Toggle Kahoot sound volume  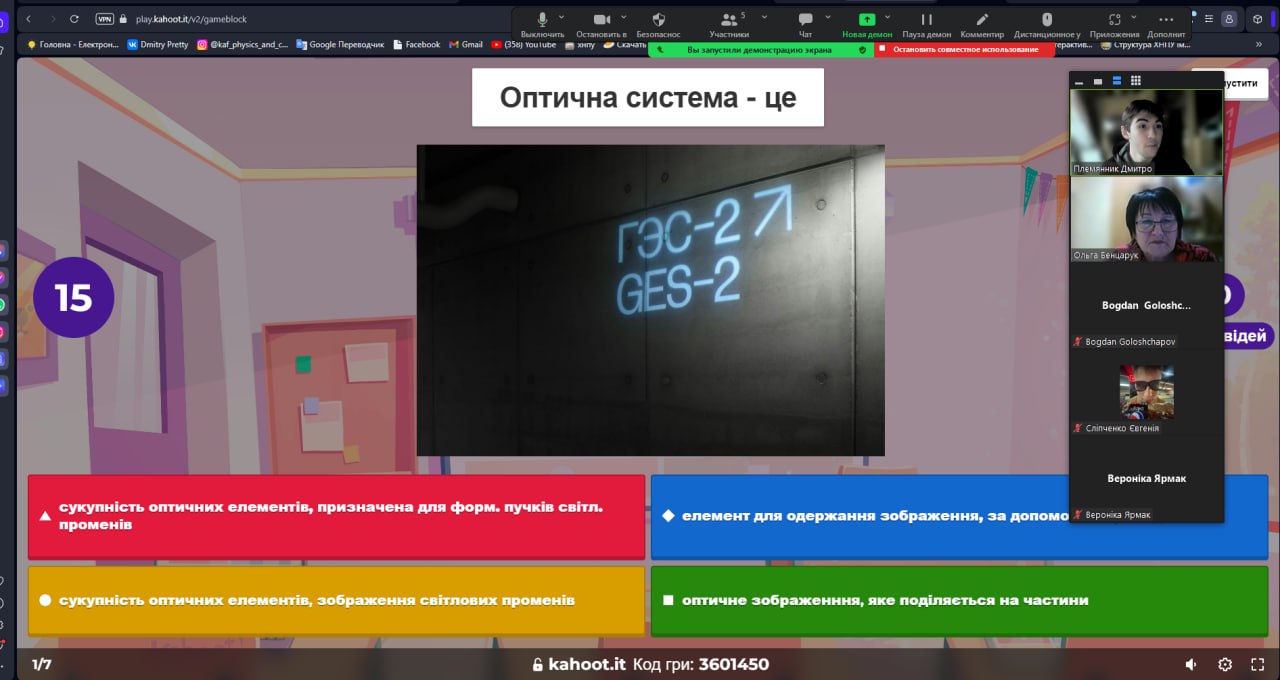[x=1191, y=664]
